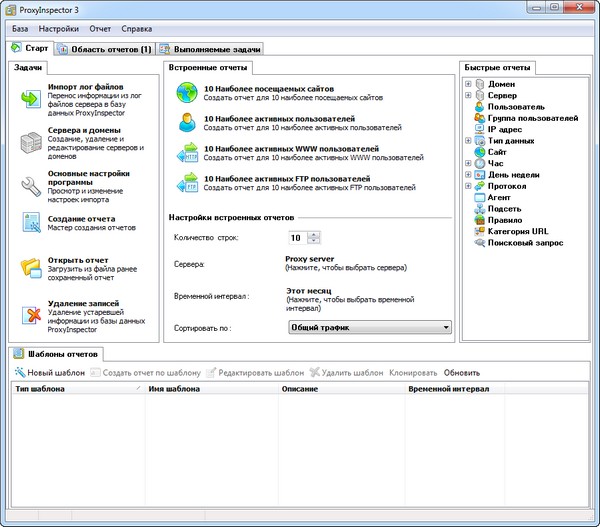This screenshot has width=600, height=527.
Task: Click the top 10 active FTP users icon
Action: coord(188,183)
